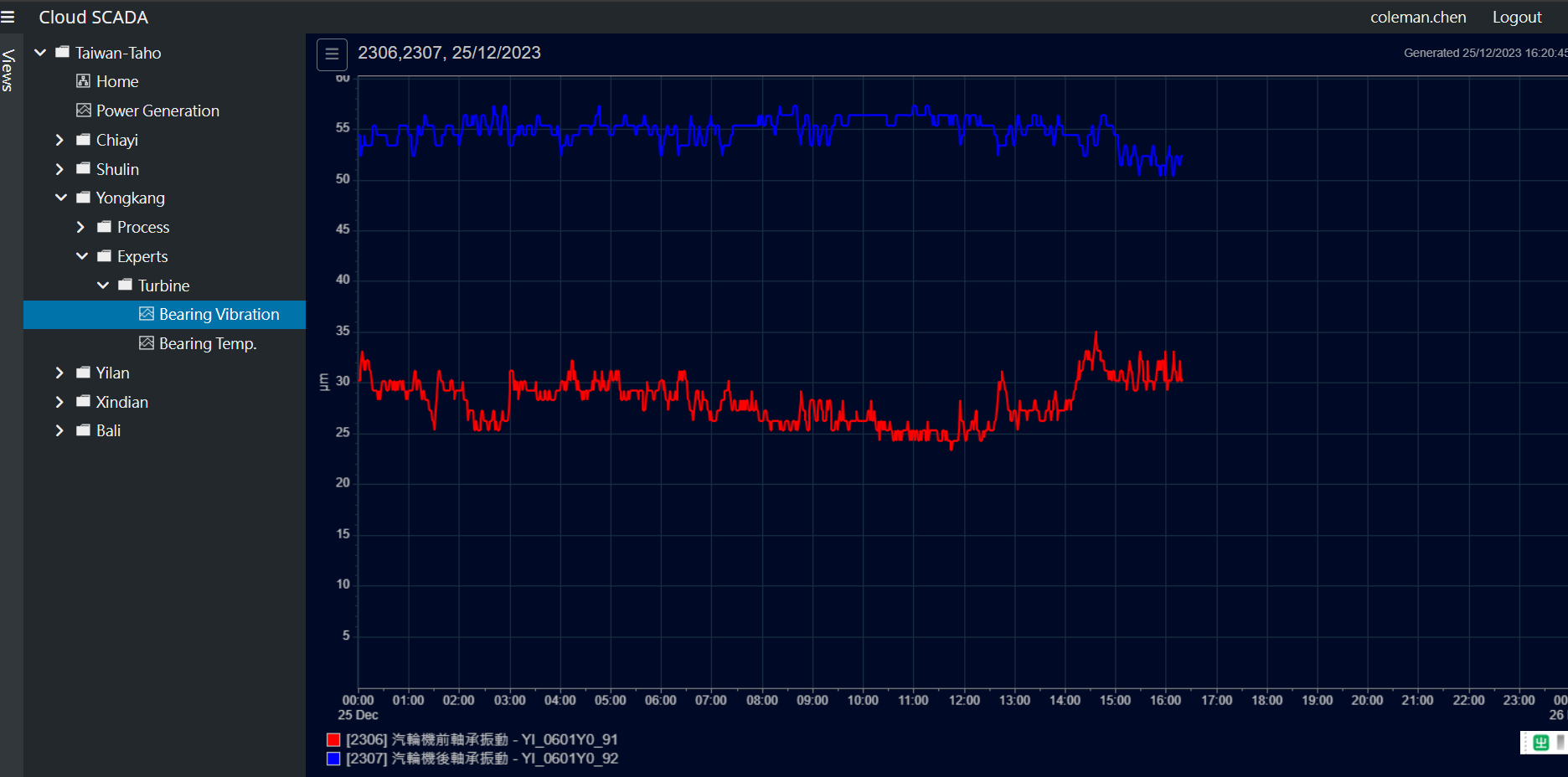Click the Home page icon in tree
1568x777 pixels.
coord(83,81)
